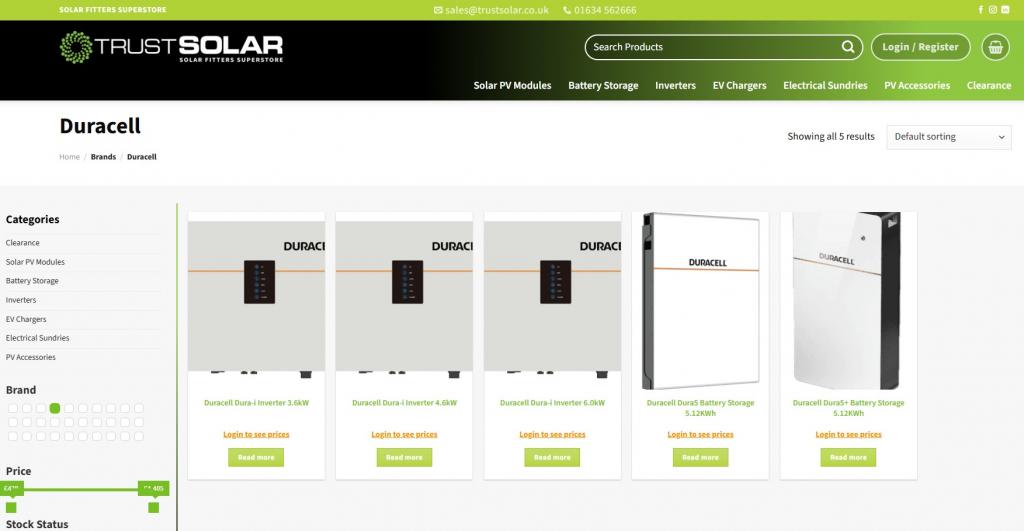Open Electrical Sundries navigation item
The width and height of the screenshot is (1024, 531).
tap(825, 86)
